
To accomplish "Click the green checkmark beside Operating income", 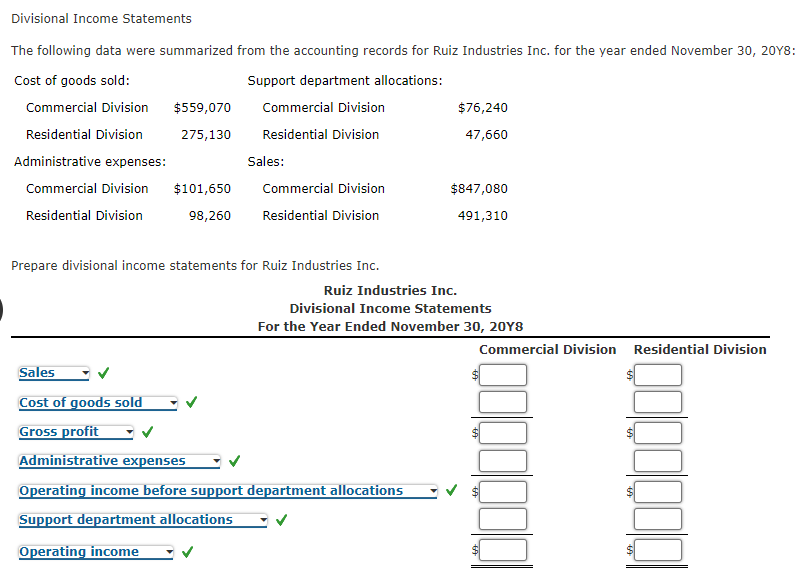I will 186,551.
